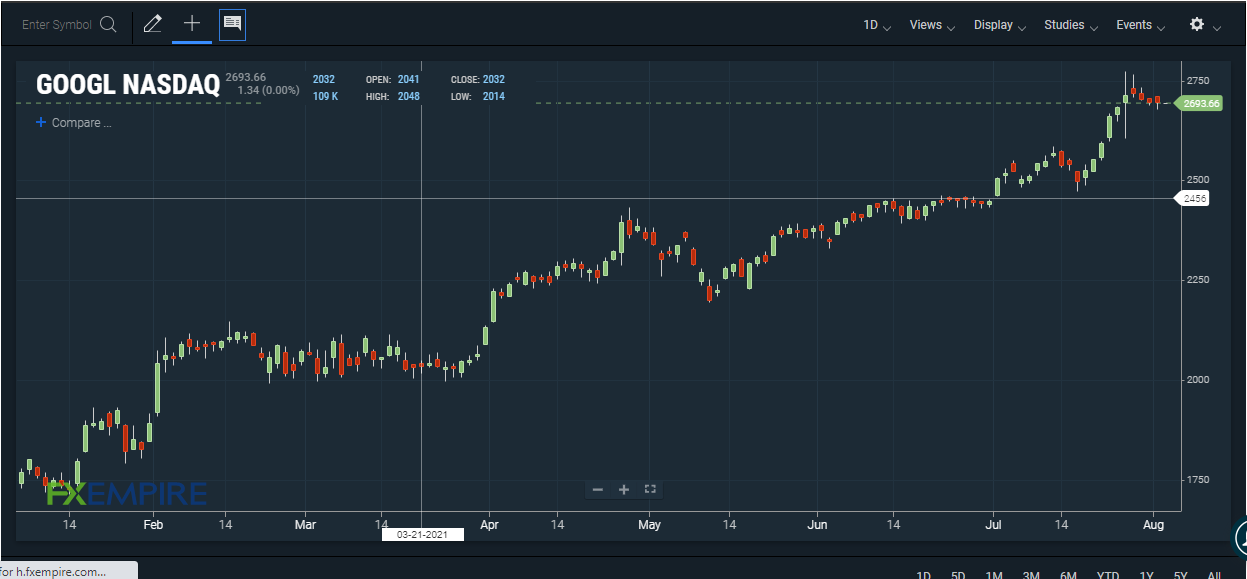
Task: Click the 2750 price axis label
Action: pos(1198,80)
